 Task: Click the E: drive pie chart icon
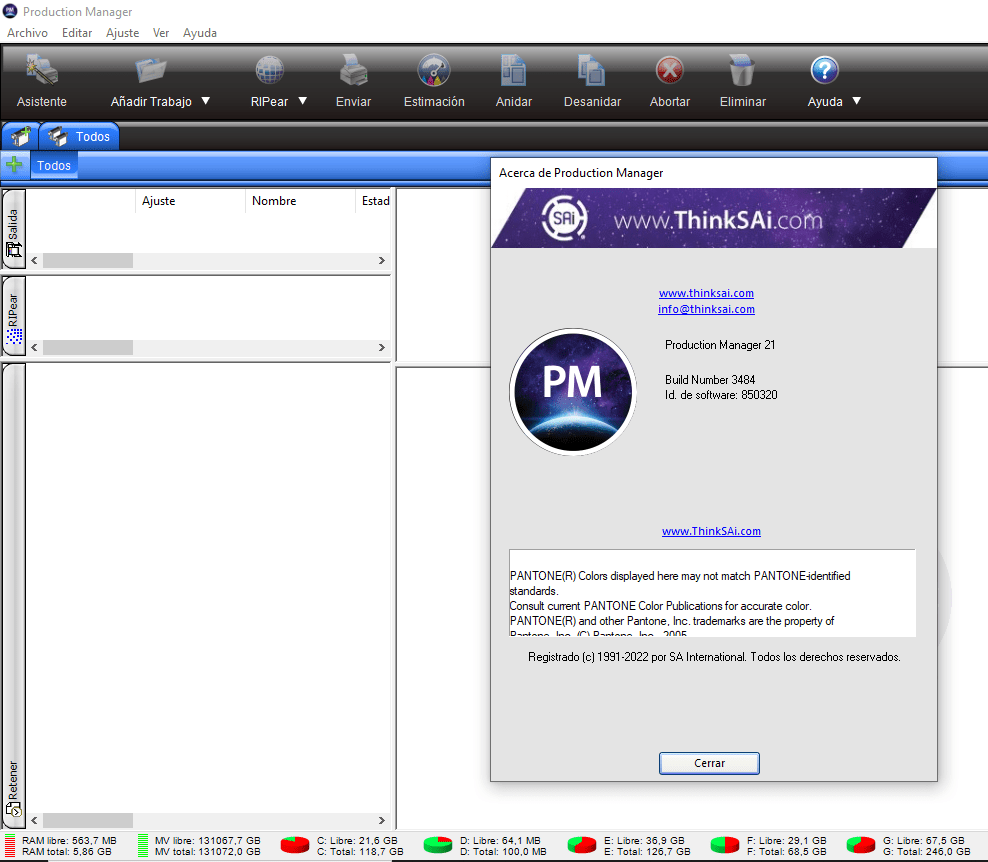pyautogui.click(x=581, y=845)
